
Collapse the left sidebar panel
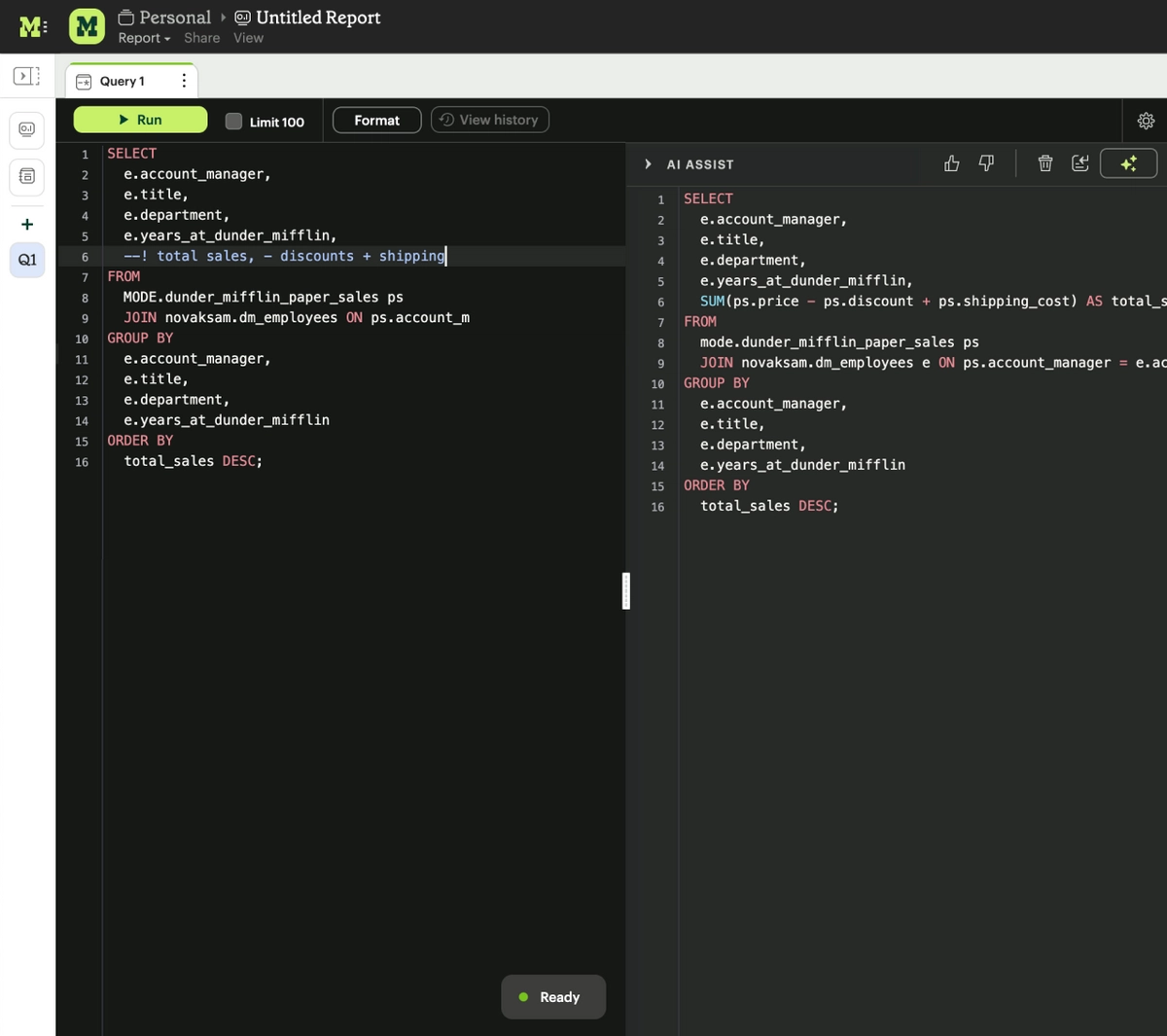pos(26,75)
